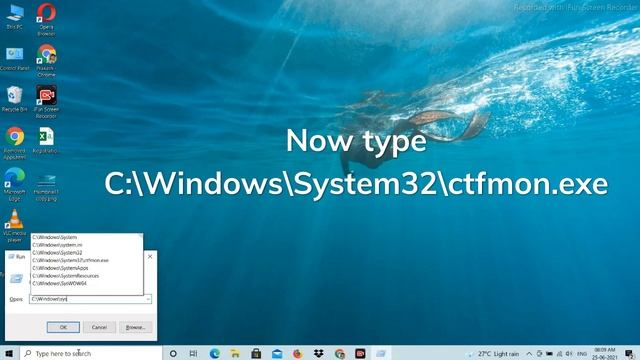This screenshot has height=360, width=640.
Task: Open Chrome from the taskbar
Action: point(340,353)
